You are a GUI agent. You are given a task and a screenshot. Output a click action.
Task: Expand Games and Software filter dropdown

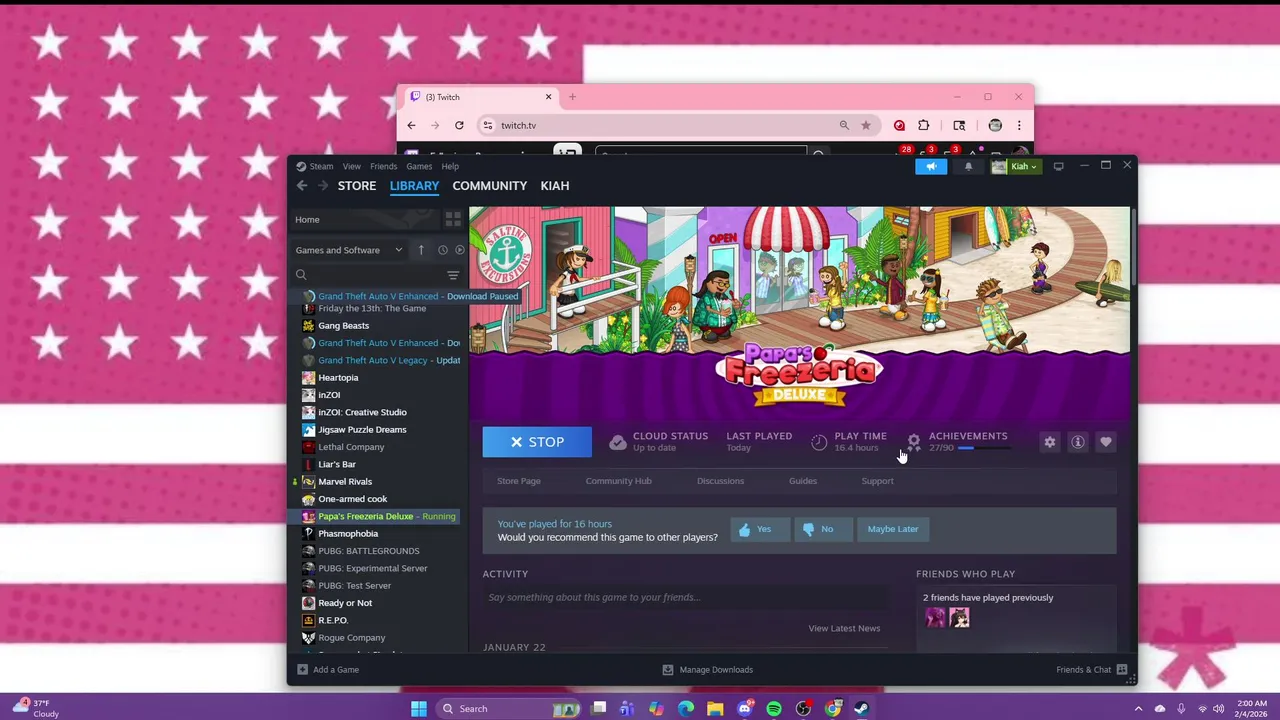pos(348,250)
